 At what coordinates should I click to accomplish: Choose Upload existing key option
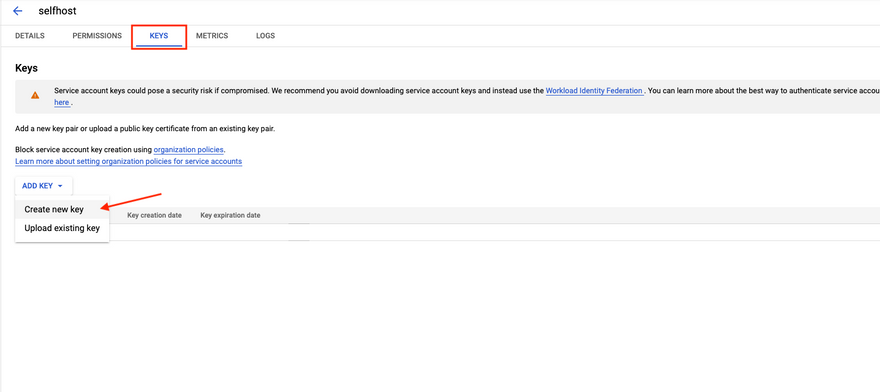[x=62, y=228]
